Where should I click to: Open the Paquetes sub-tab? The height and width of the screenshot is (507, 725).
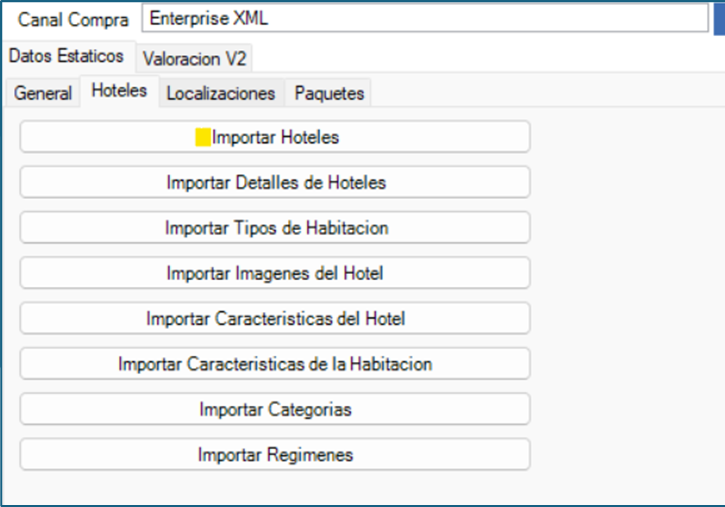tap(329, 93)
